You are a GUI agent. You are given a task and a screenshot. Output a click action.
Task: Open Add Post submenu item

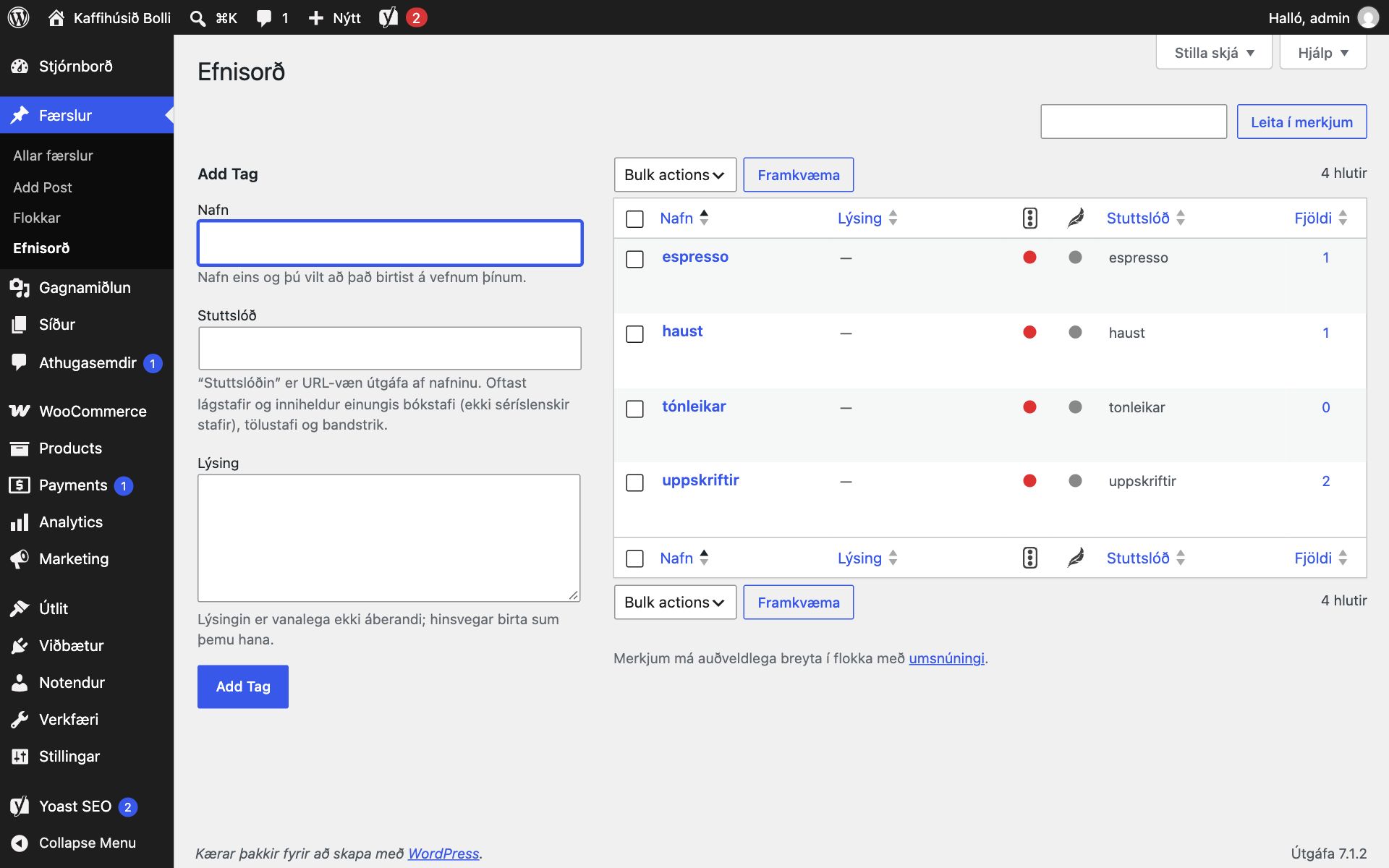tap(43, 187)
